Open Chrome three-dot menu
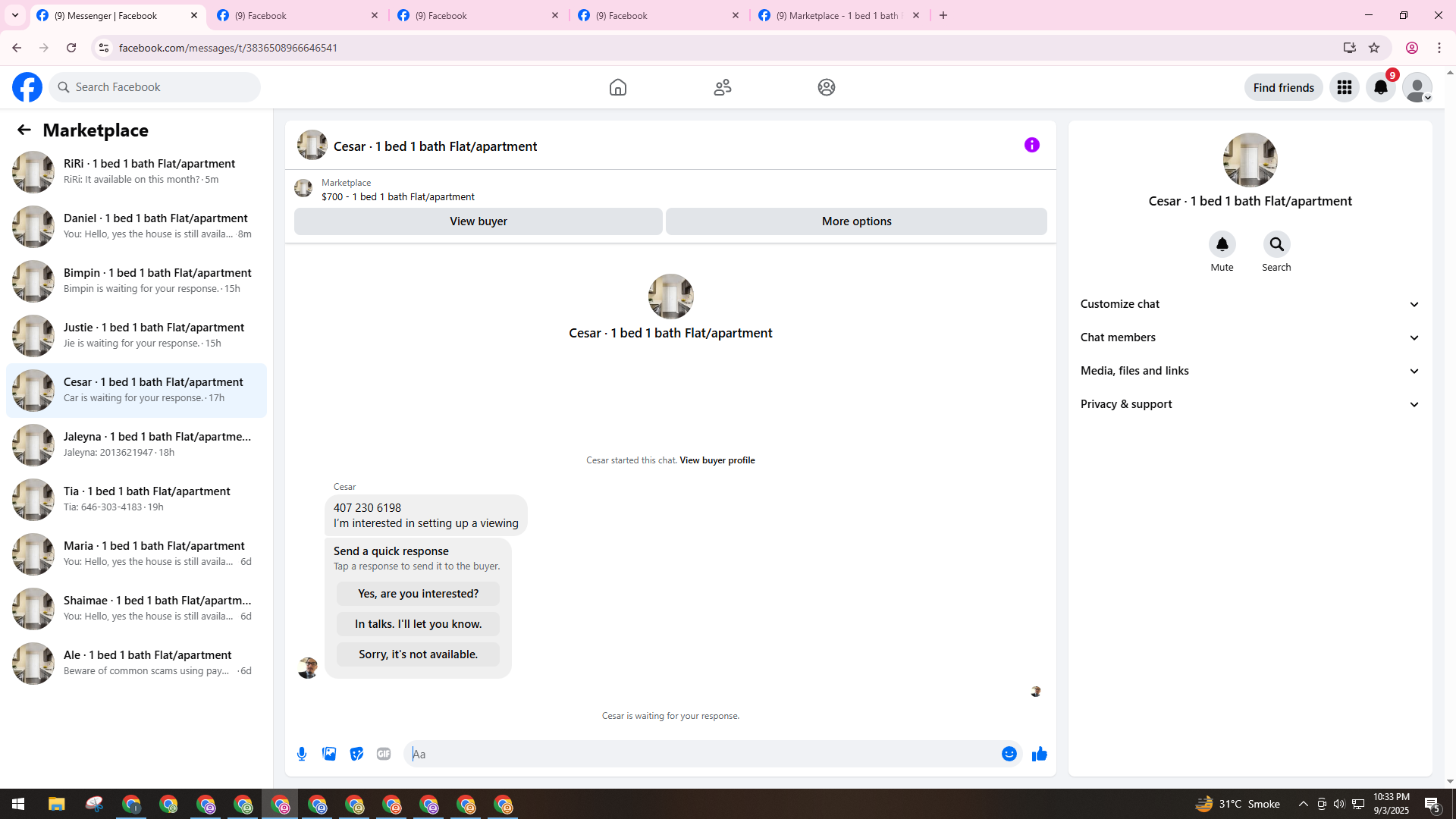The height and width of the screenshot is (819, 1456). pos(1439,48)
